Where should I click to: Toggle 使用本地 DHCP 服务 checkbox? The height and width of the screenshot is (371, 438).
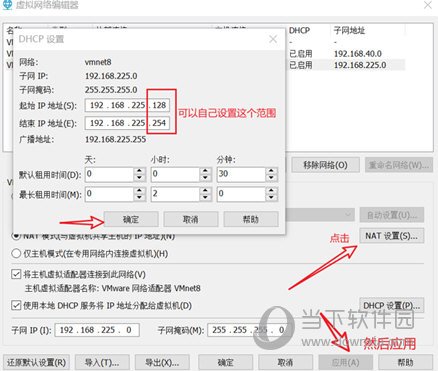[x=16, y=305]
